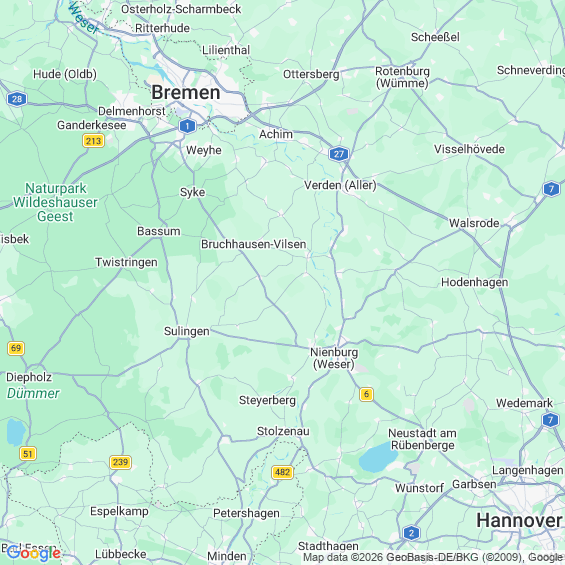Click the 482 road shield near Stolzenau

(x=282, y=472)
